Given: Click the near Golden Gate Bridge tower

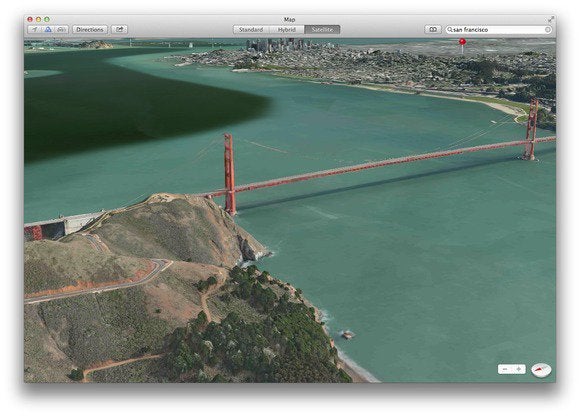Looking at the screenshot, I should (229, 174).
